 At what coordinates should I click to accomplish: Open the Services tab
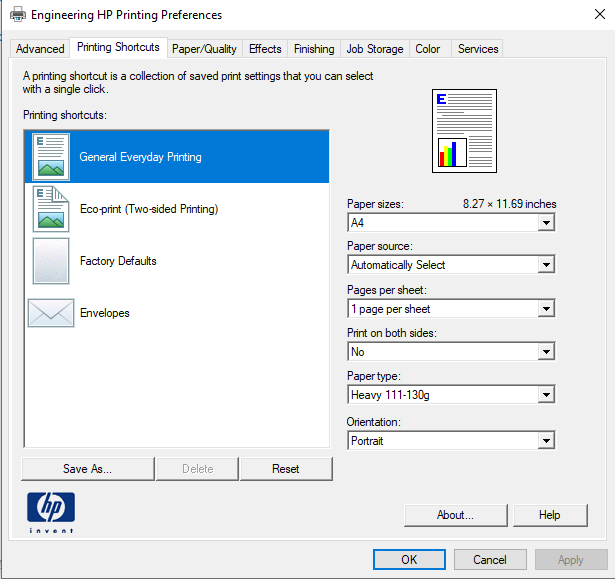click(478, 49)
